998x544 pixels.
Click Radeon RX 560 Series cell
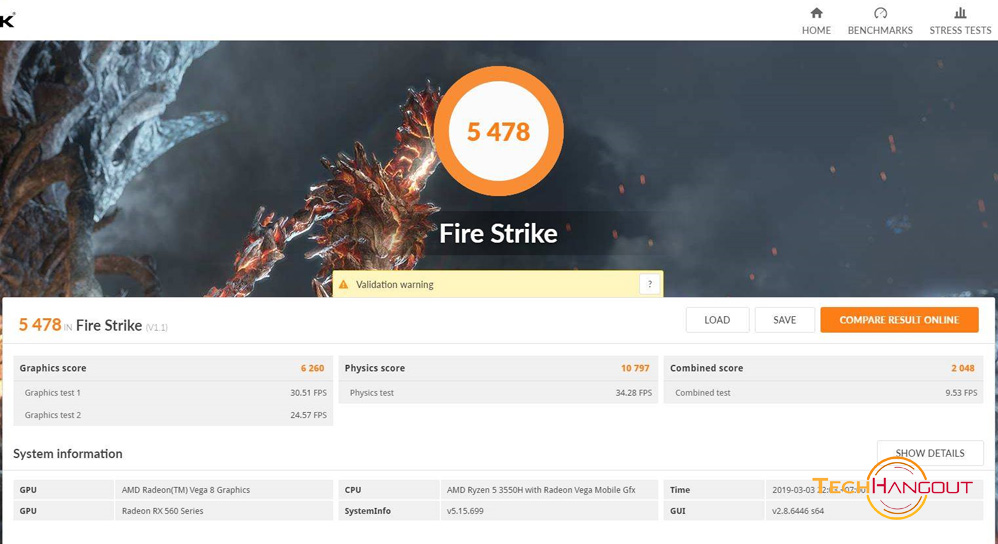(x=224, y=511)
